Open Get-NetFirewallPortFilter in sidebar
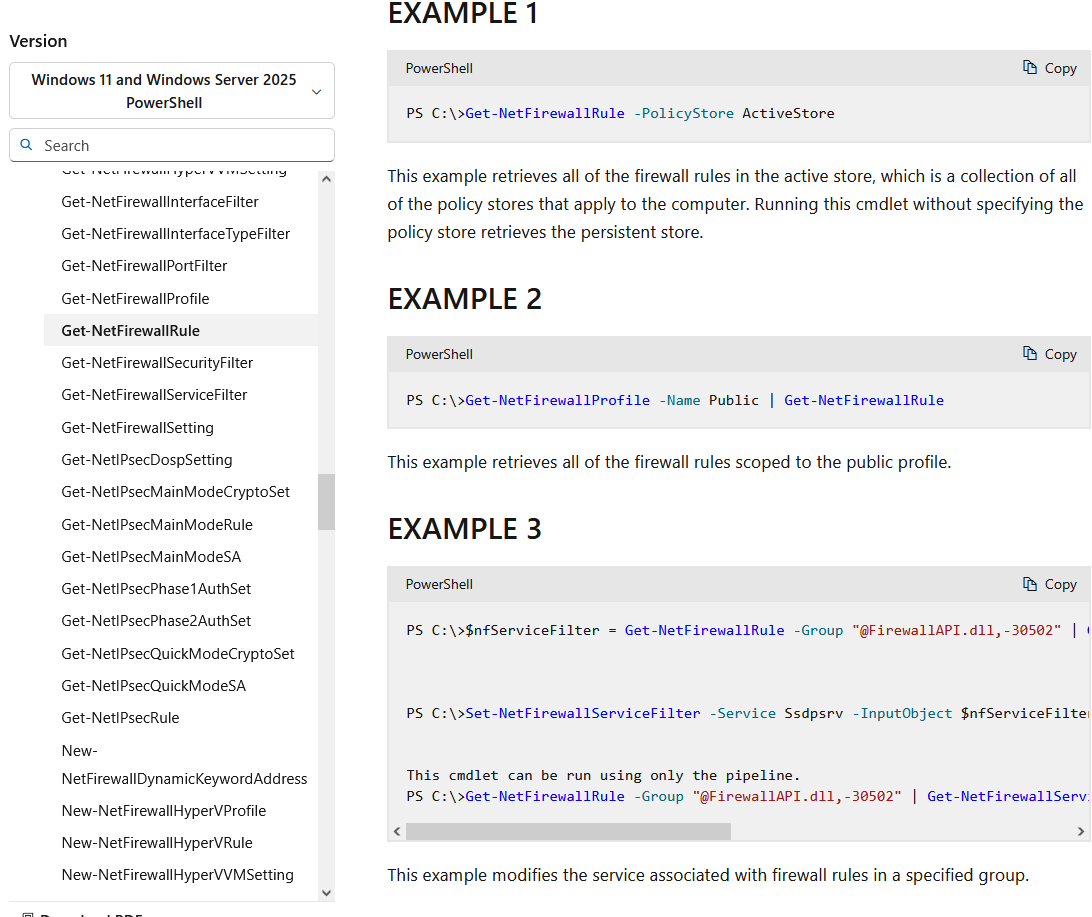Viewport: 1092px width, 917px height. point(144,266)
